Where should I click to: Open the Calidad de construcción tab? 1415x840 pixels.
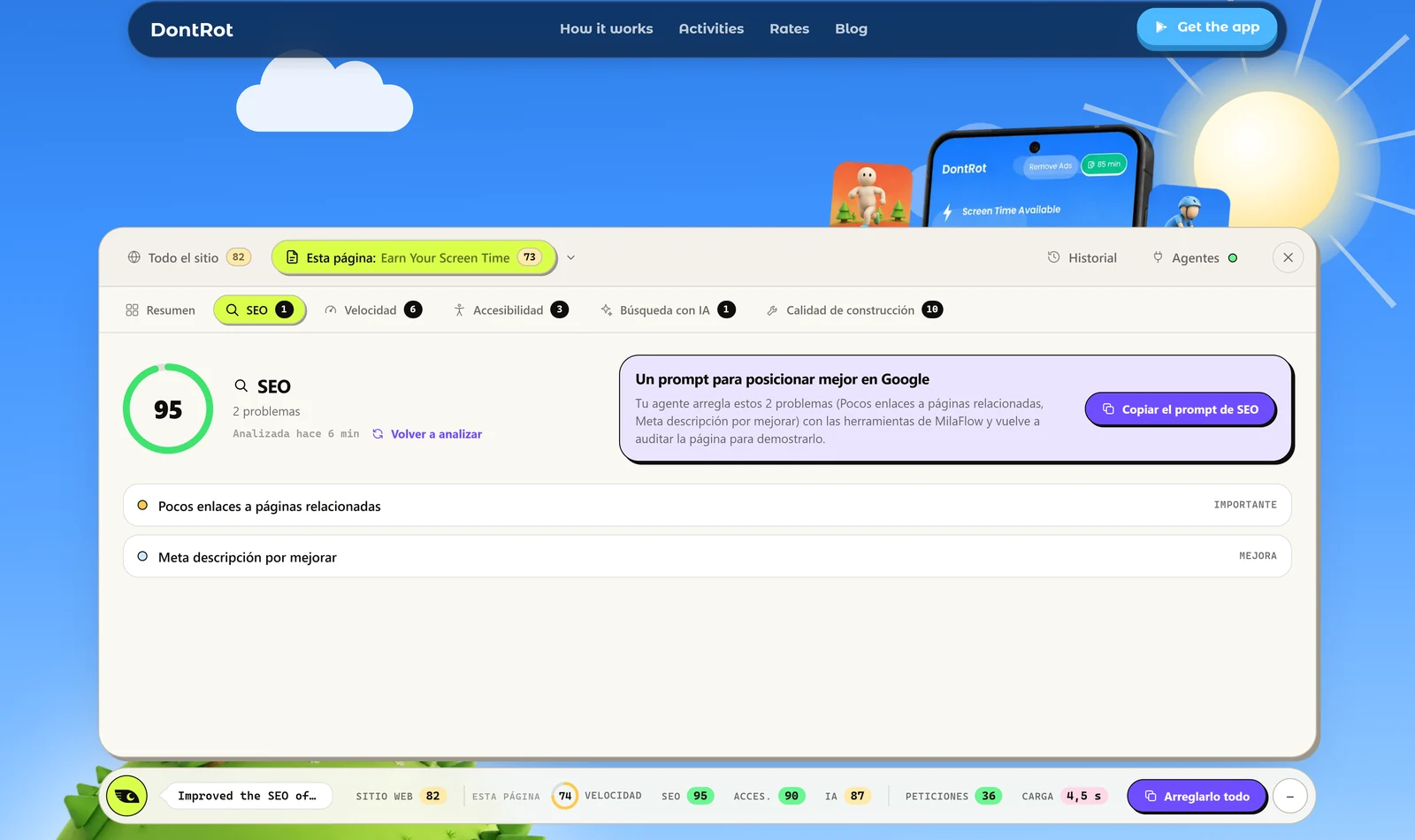[854, 310]
